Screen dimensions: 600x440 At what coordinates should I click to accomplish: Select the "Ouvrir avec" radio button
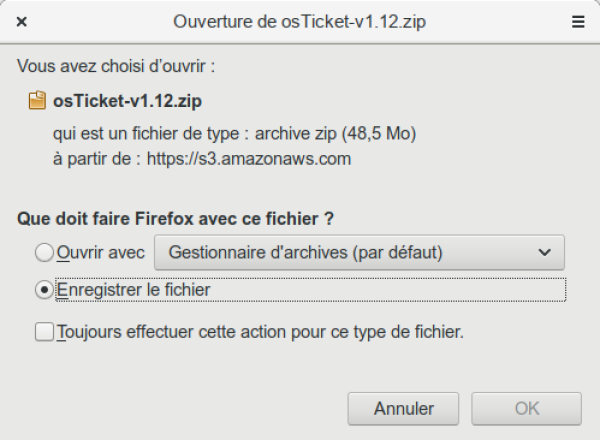[x=44, y=252]
